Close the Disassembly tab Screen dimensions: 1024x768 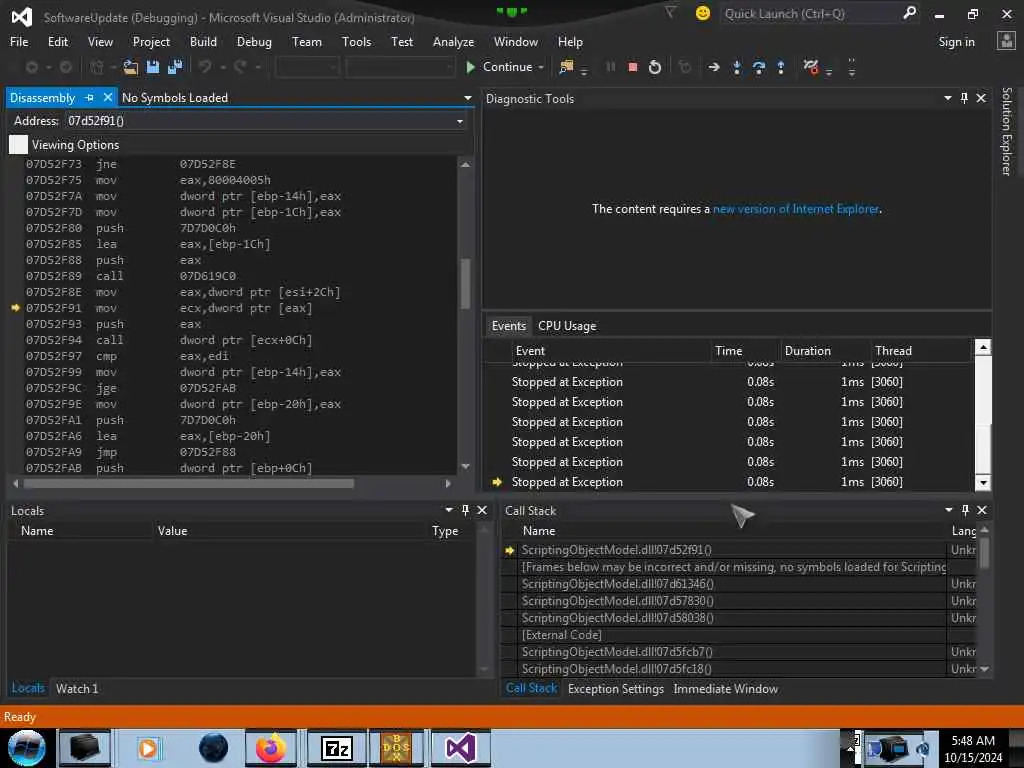[x=108, y=97]
